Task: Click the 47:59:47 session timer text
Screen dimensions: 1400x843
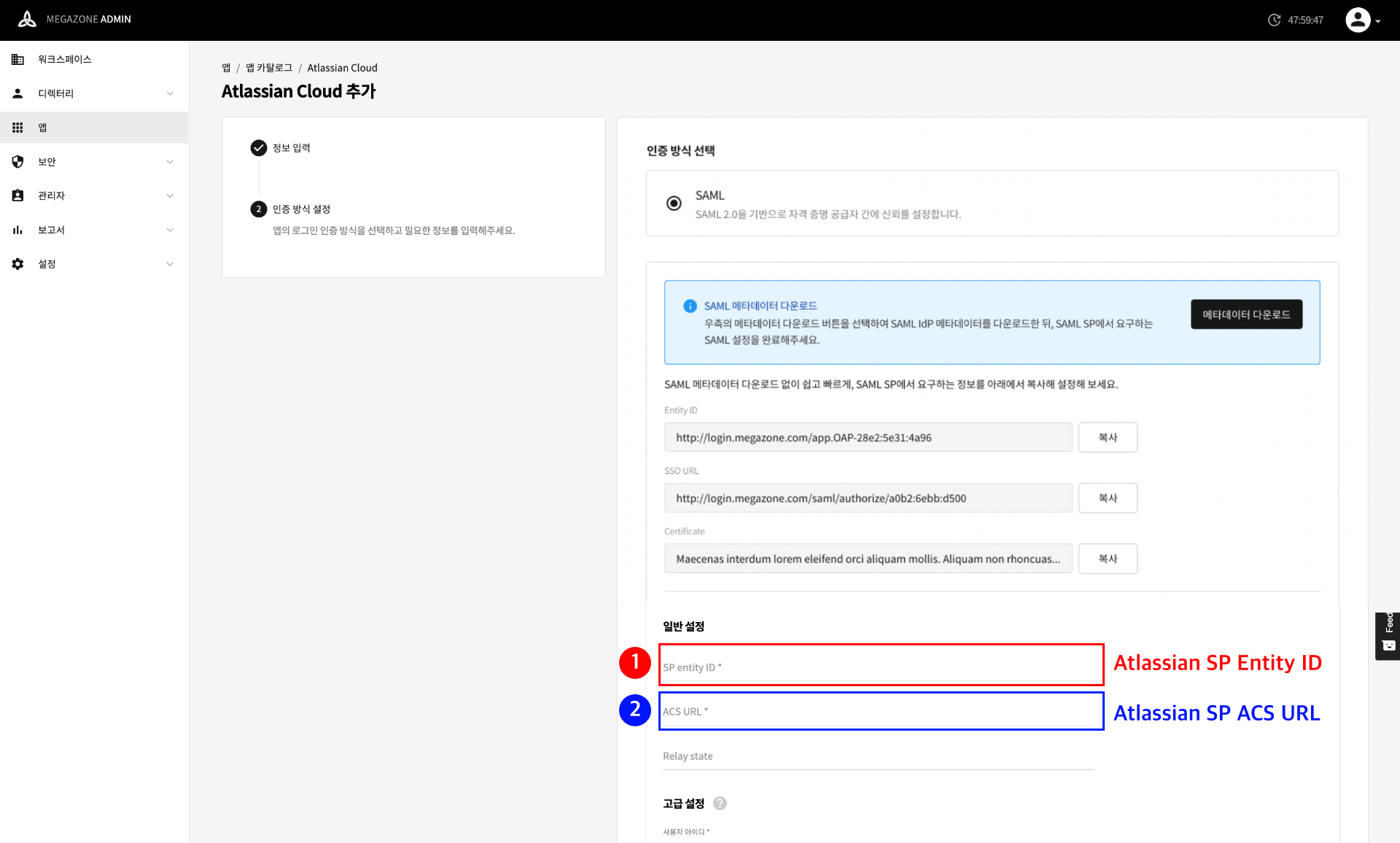Action: click(1305, 20)
